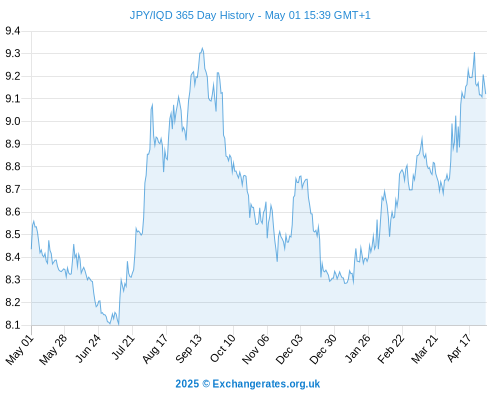Screen dimensions: 495x400
Task: Select the Dec 03 date label
Action: pos(290,349)
